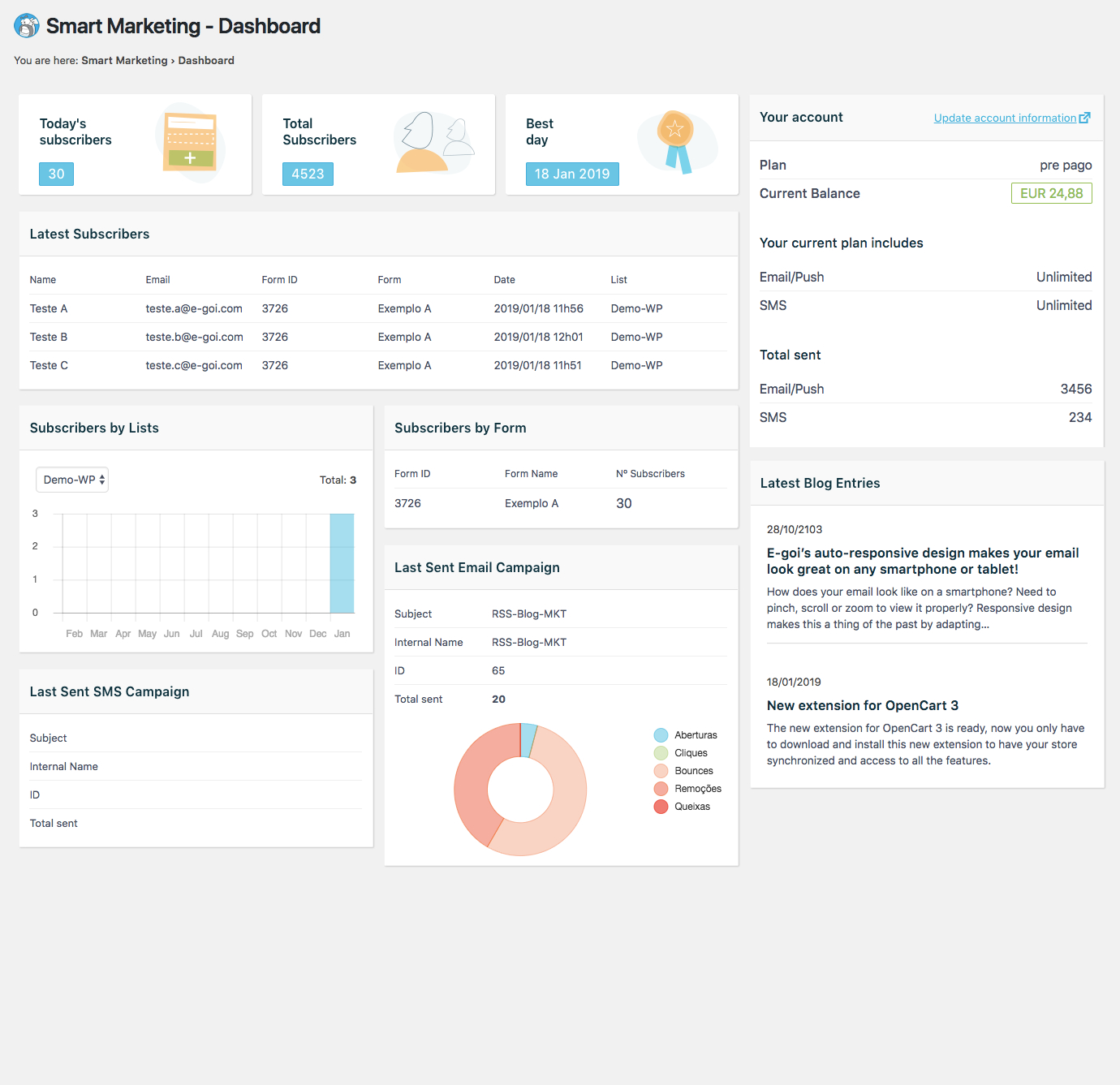Click the donut chart of the email campaign
Image resolution: width=1120 pixels, height=1085 pixels.
[x=520, y=790]
